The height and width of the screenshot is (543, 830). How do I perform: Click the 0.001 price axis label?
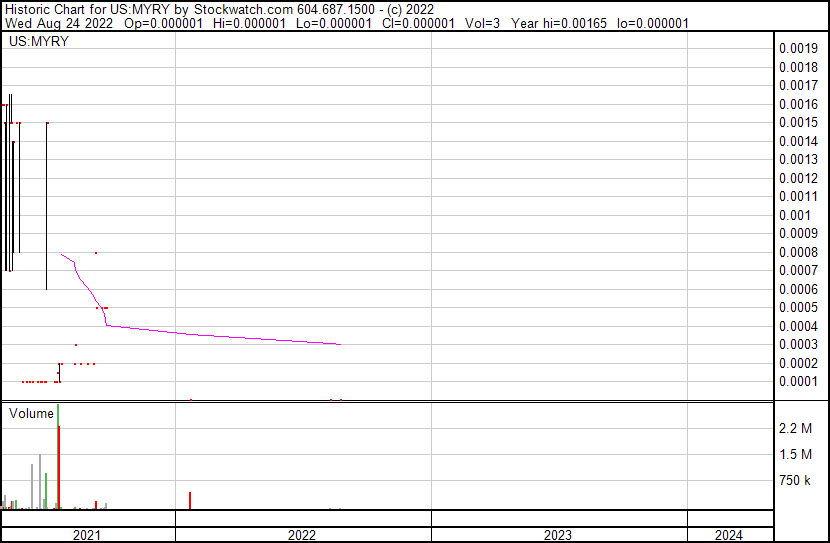point(794,215)
